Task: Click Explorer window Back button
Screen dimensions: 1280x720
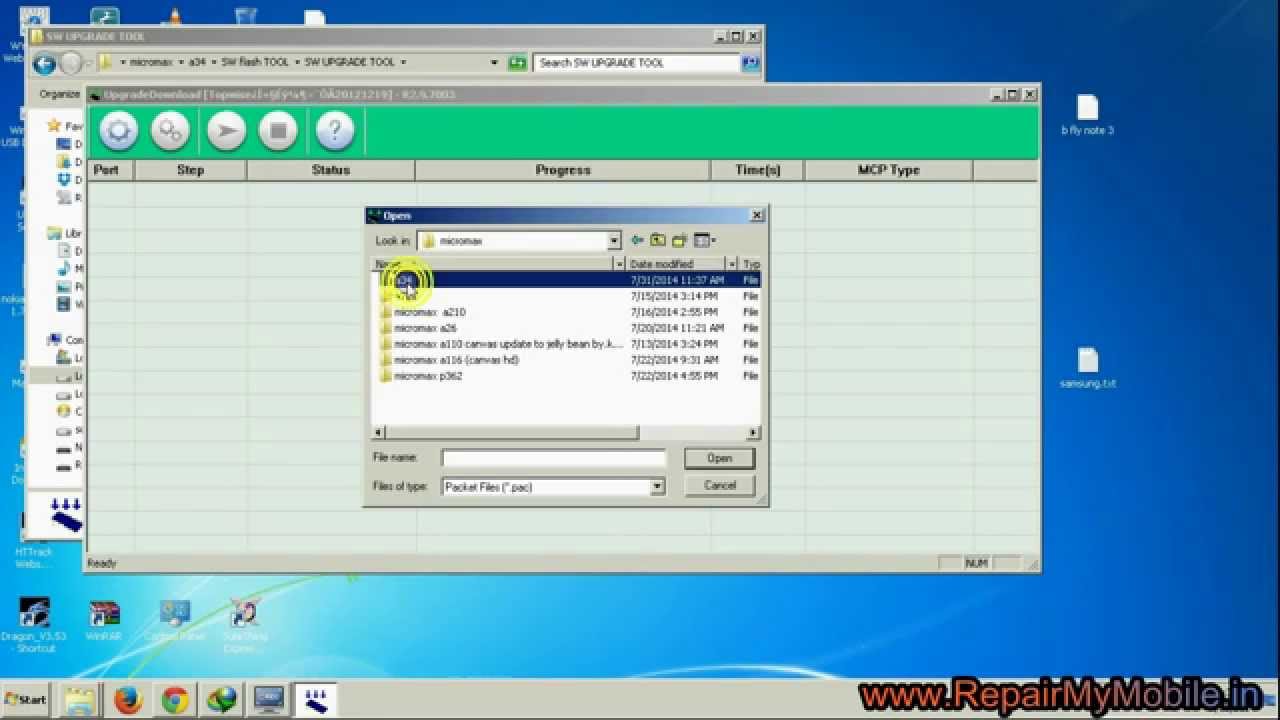Action: (44, 64)
